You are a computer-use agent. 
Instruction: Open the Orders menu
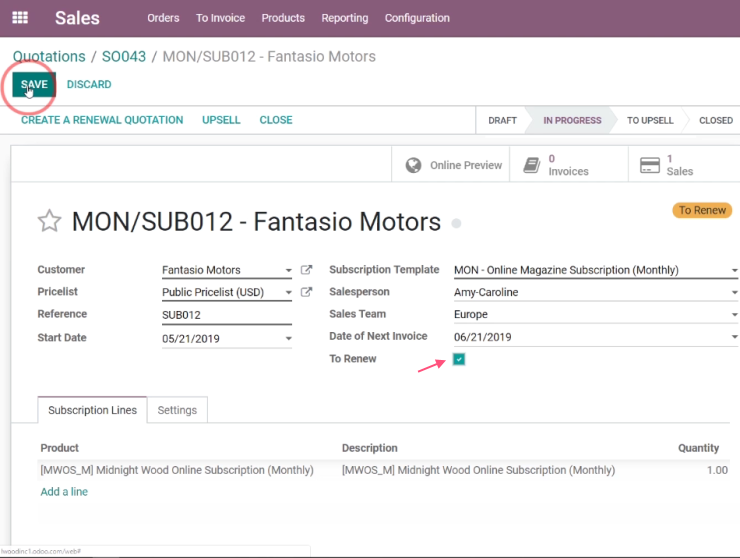point(163,18)
